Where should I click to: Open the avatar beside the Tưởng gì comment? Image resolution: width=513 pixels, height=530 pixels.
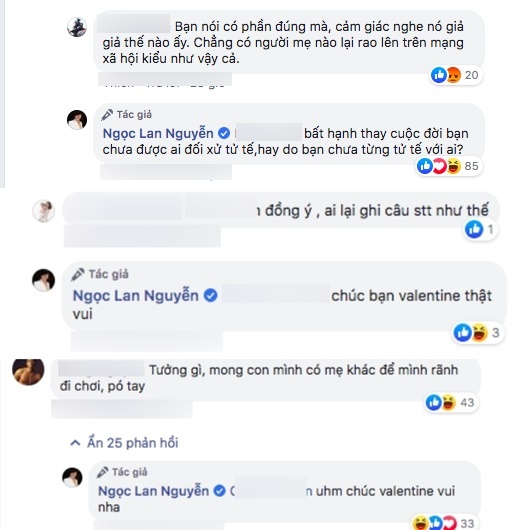pyautogui.click(x=28, y=371)
